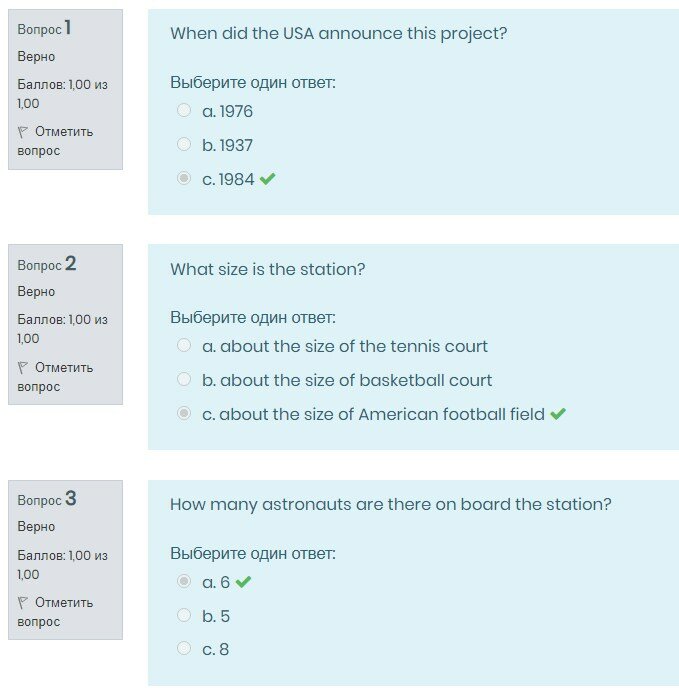Click the 'Вопрос 1' heading
Screen dimensions: 679x691
coord(44,29)
